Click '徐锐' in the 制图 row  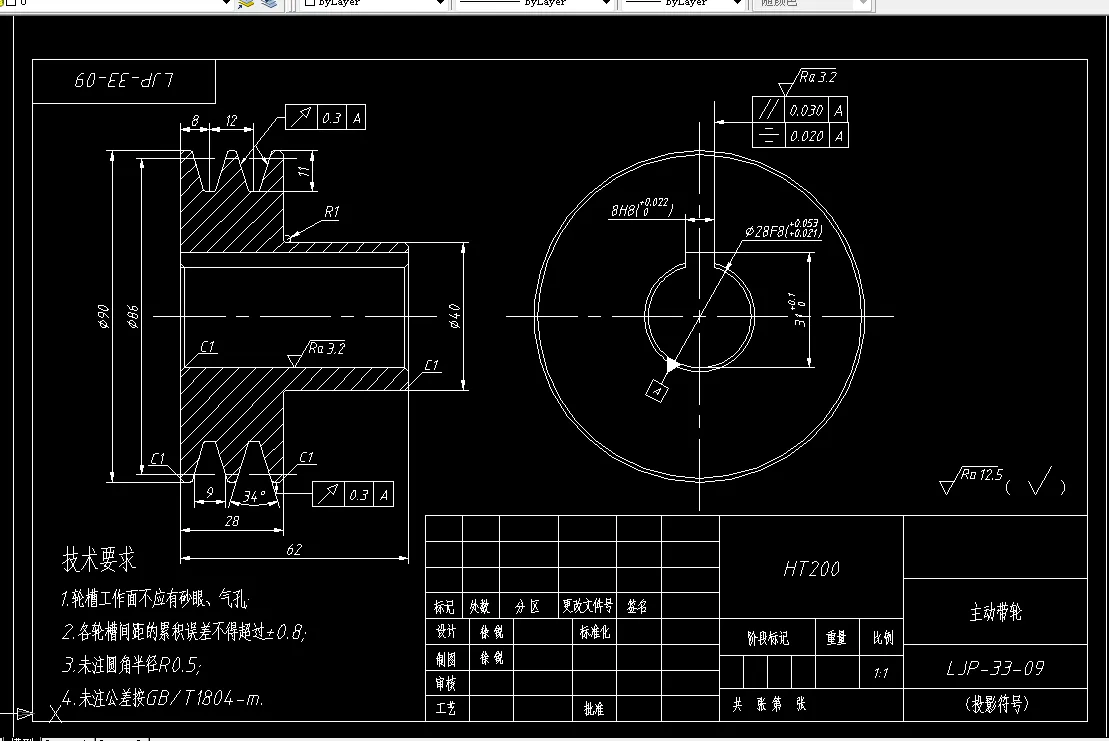(x=492, y=658)
